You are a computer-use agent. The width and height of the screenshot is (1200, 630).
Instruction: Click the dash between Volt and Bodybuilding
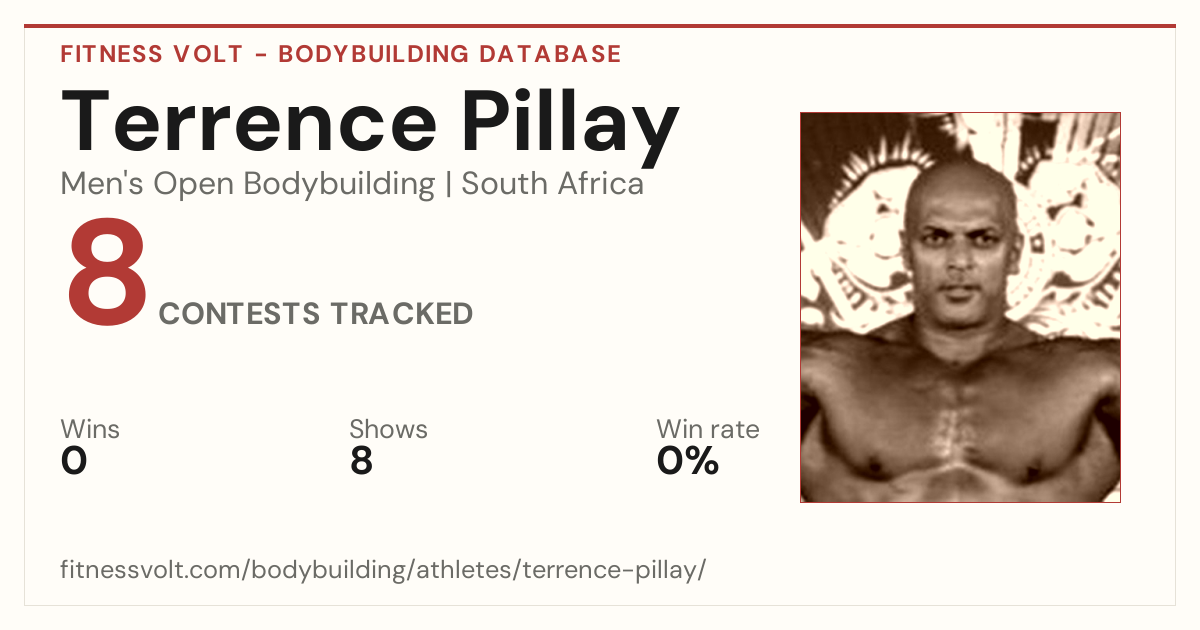click(x=260, y=55)
